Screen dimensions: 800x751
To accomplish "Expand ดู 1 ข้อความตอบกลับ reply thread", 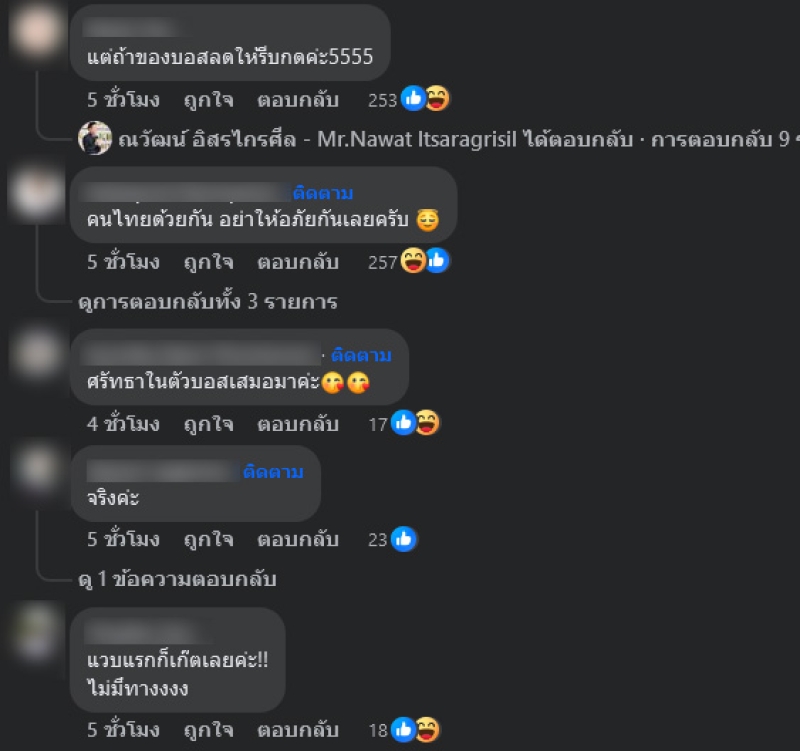I will point(177,579).
